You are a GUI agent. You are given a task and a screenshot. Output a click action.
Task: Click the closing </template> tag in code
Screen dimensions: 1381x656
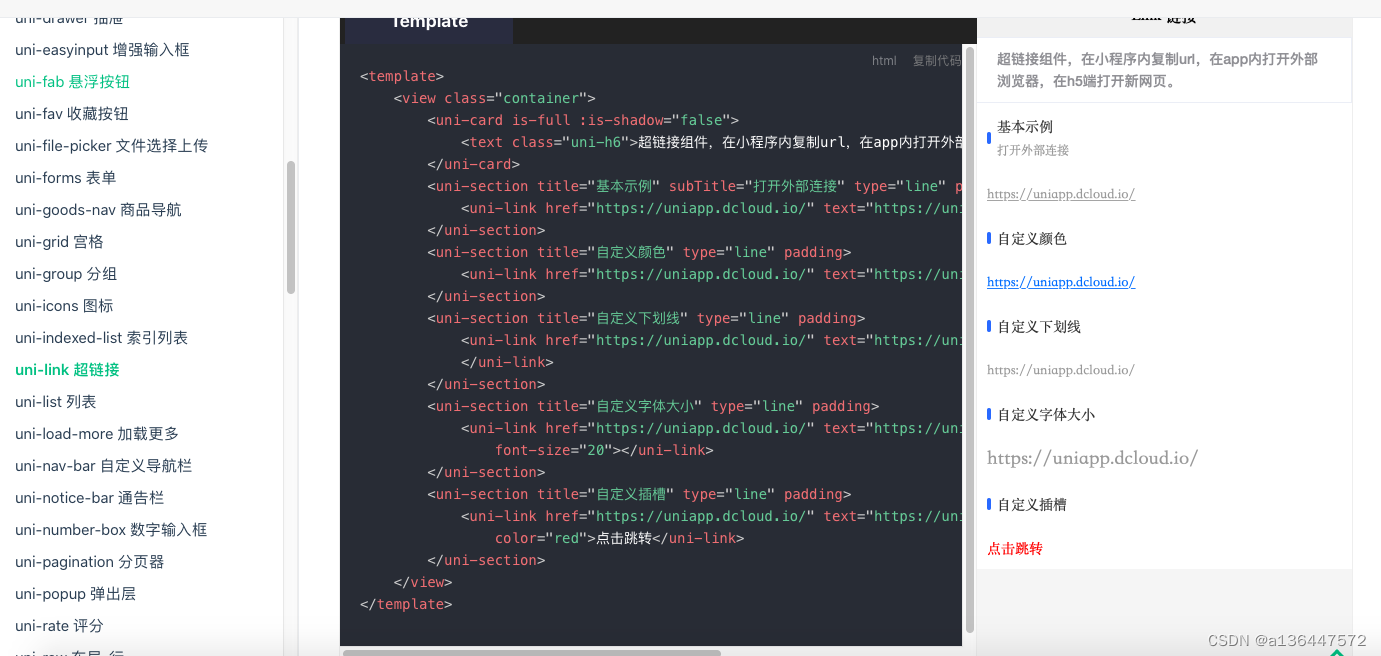pos(406,604)
